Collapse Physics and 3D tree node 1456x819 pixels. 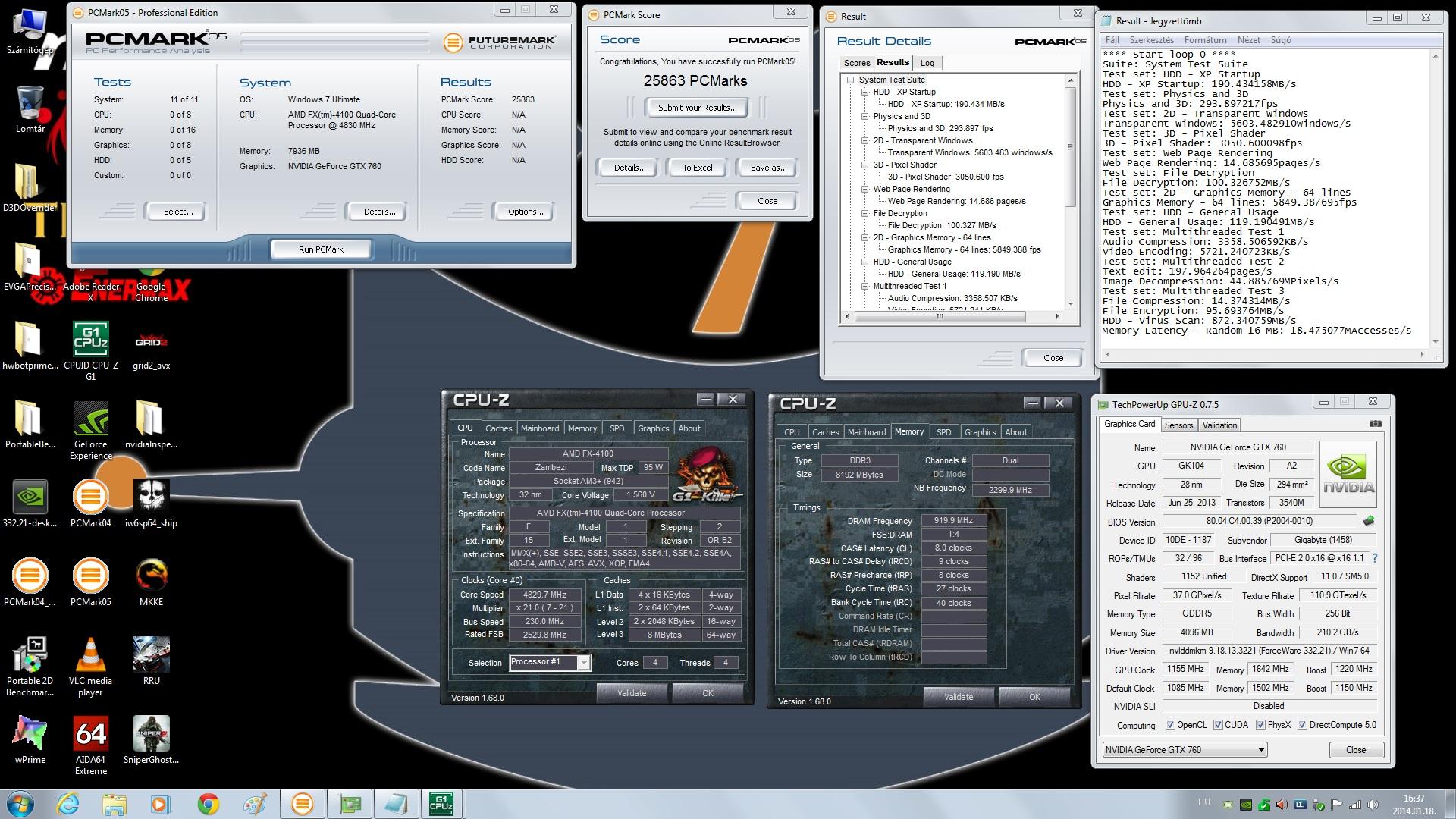click(x=864, y=116)
